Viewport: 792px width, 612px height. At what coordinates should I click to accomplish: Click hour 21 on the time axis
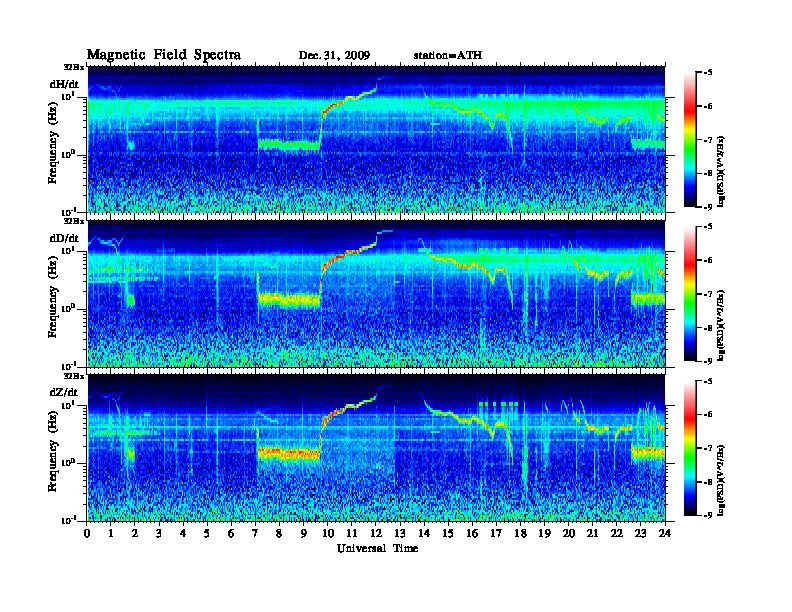coord(592,533)
